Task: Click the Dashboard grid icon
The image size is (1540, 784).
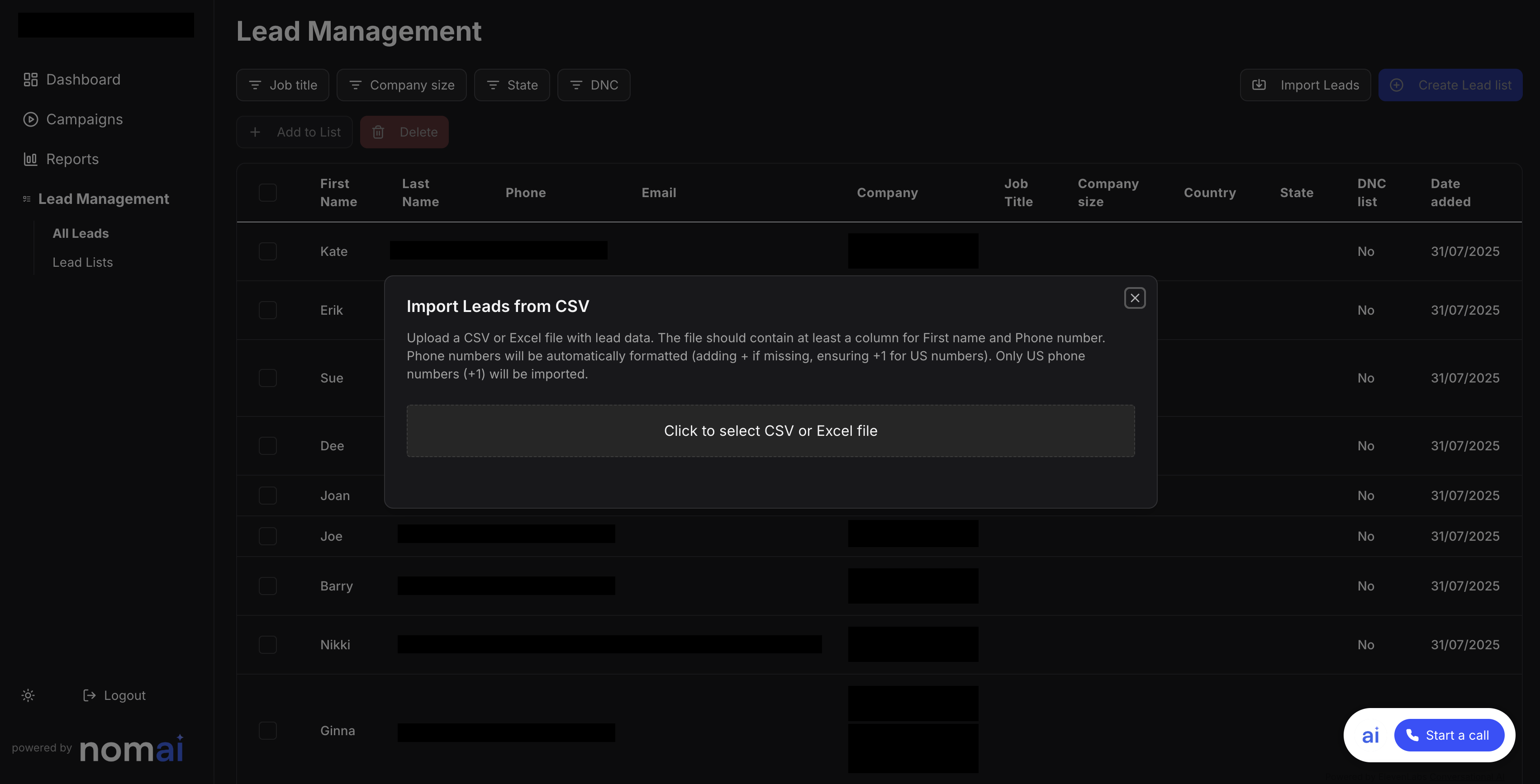Action: click(x=30, y=80)
